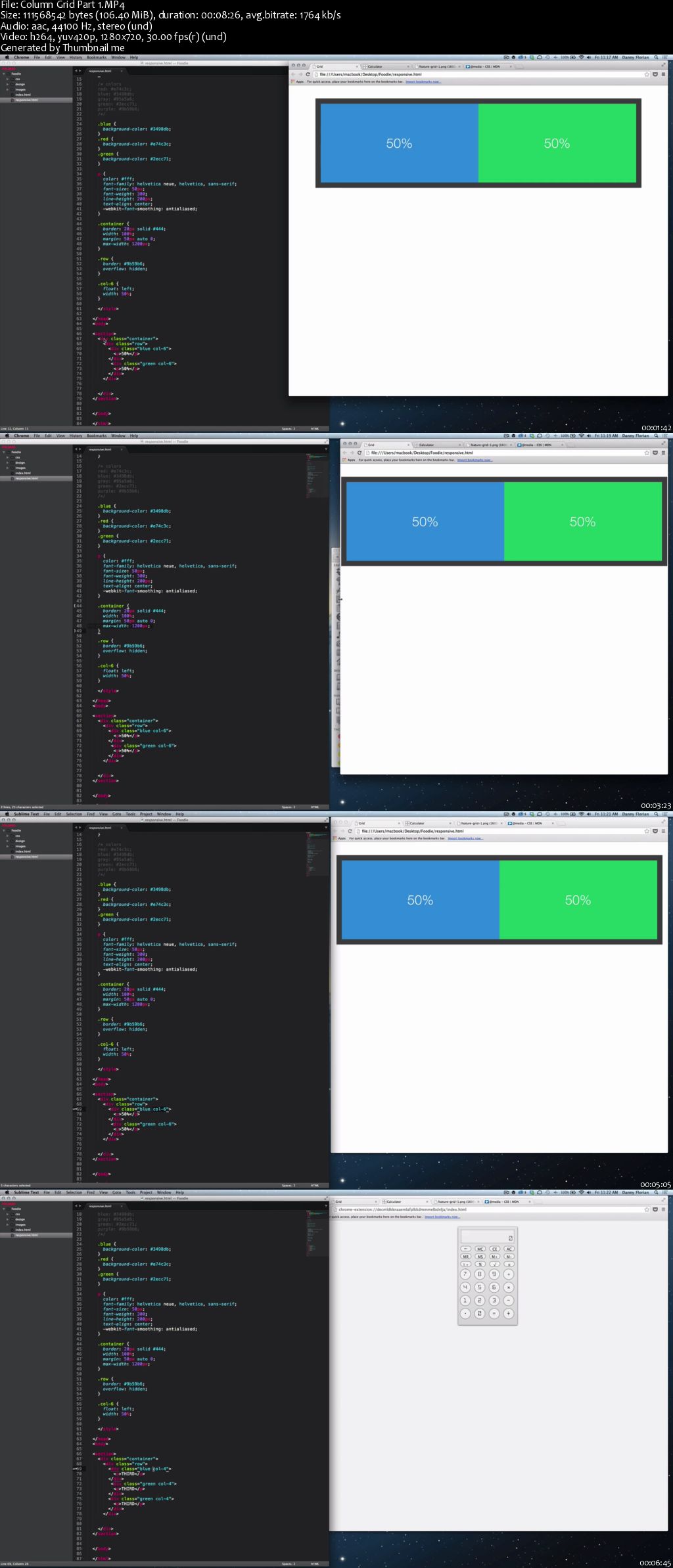Click bookmark star in 00:06:45 frame address bar

647,1209
